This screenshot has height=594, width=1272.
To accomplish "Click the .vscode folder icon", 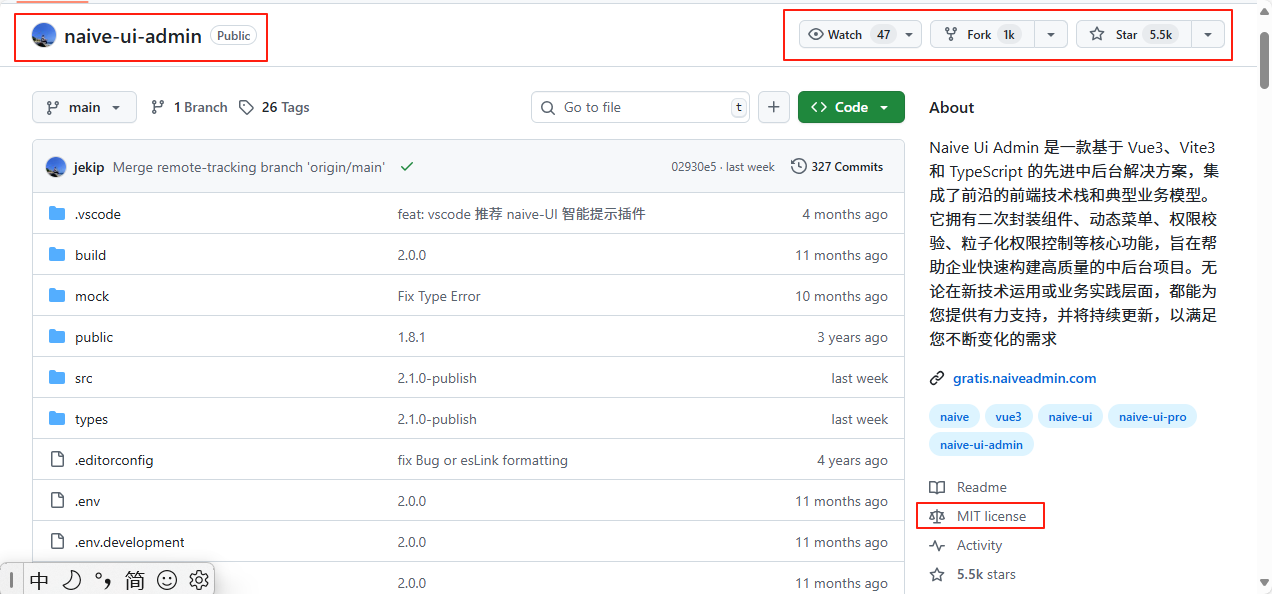I will [57, 213].
